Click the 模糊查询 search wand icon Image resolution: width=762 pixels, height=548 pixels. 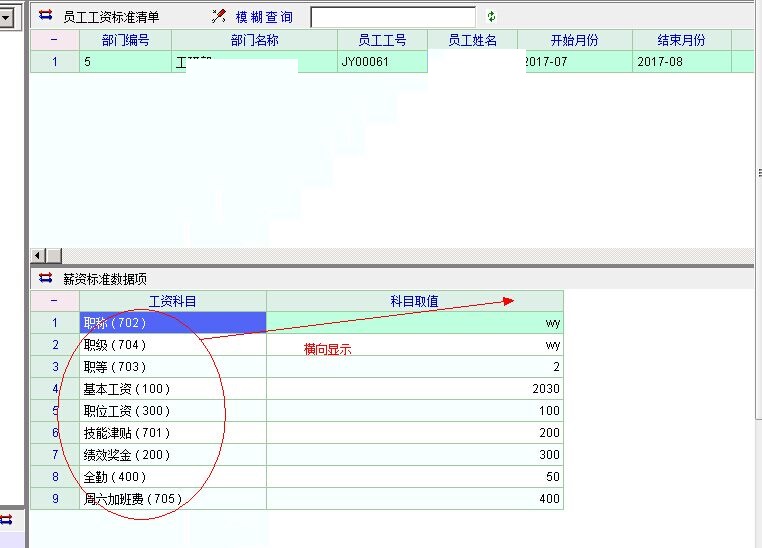pyautogui.click(x=219, y=16)
